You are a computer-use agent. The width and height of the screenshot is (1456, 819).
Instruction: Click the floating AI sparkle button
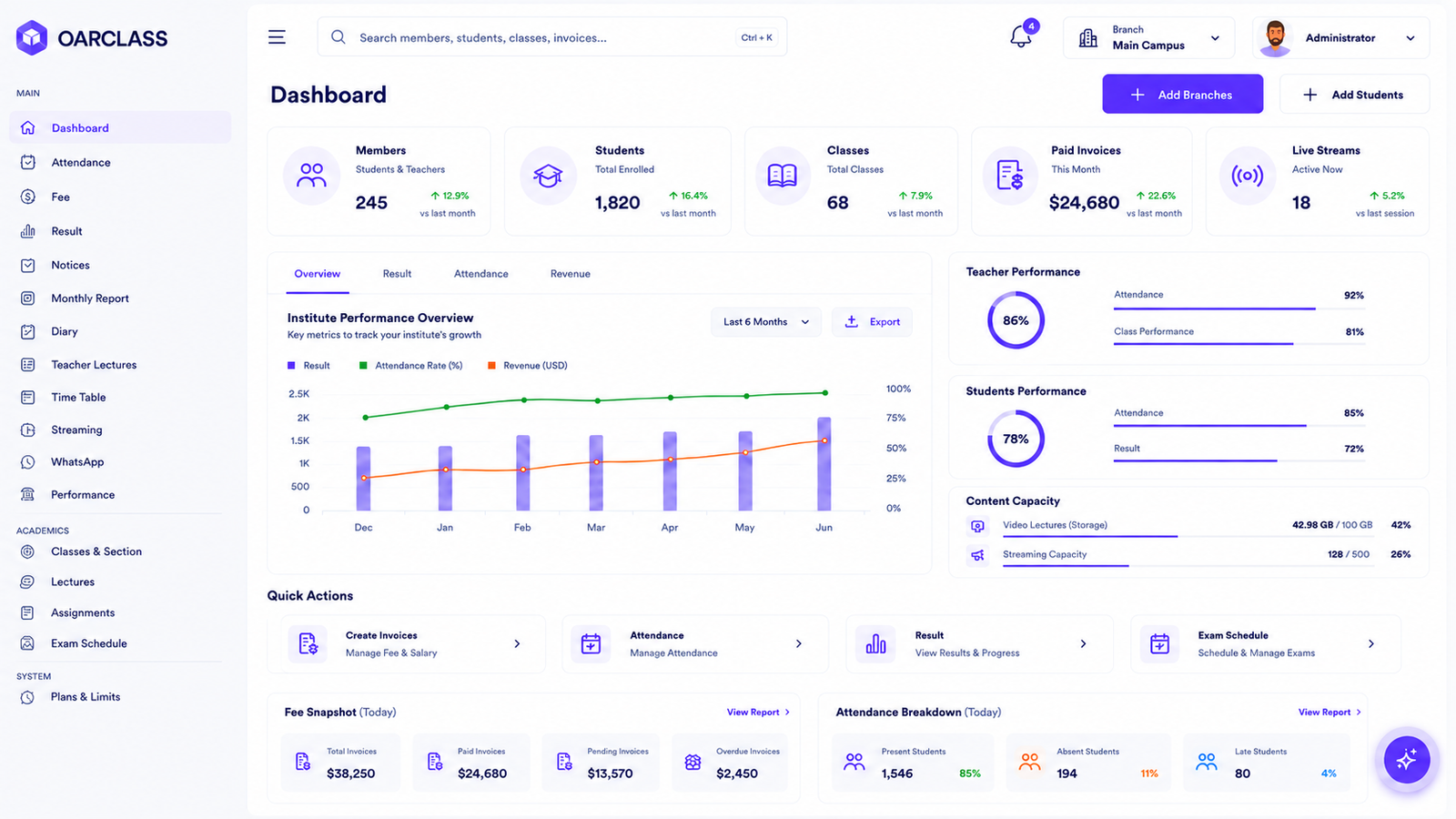[1406, 760]
